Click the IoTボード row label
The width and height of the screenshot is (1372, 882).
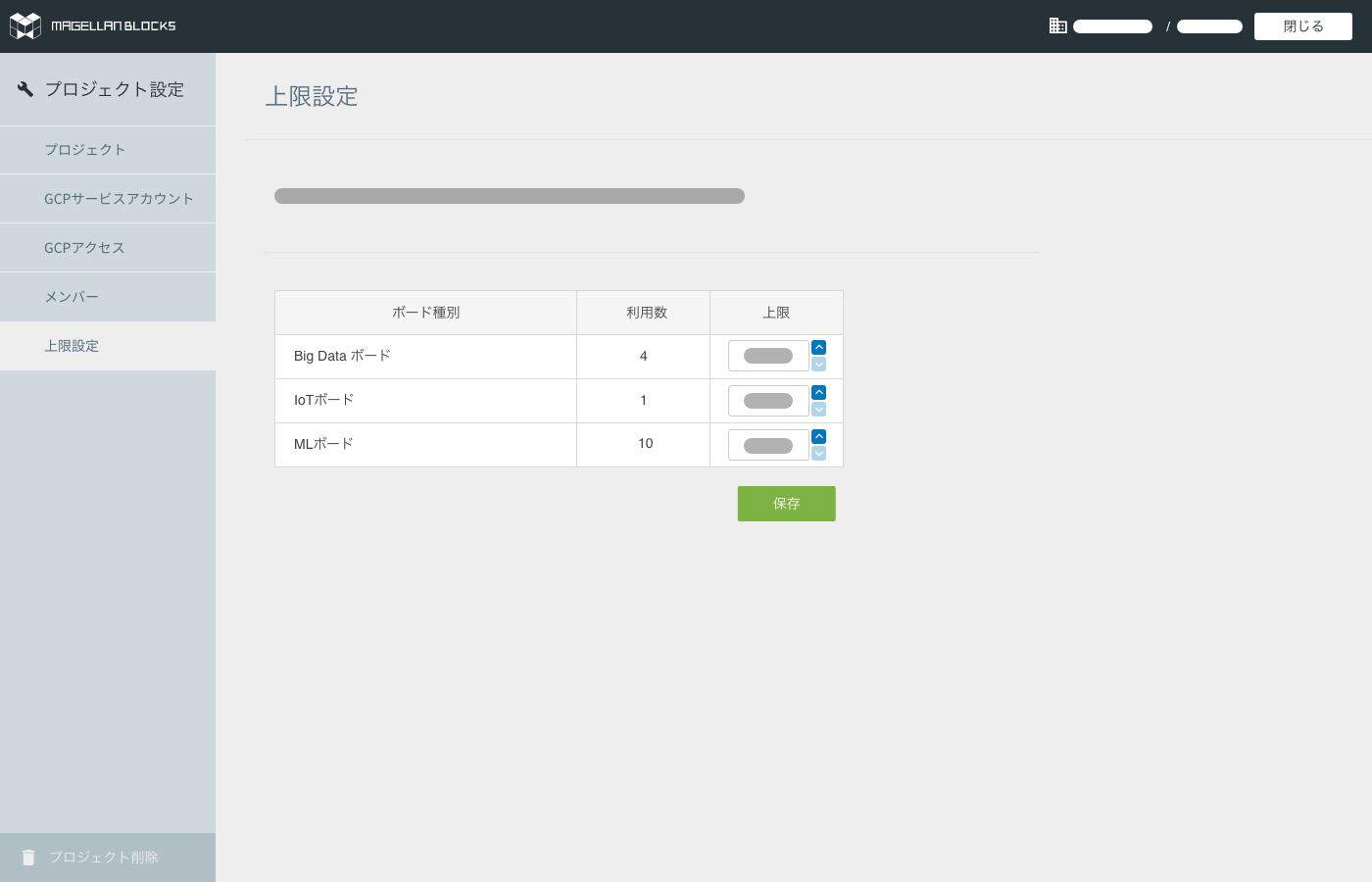(323, 400)
